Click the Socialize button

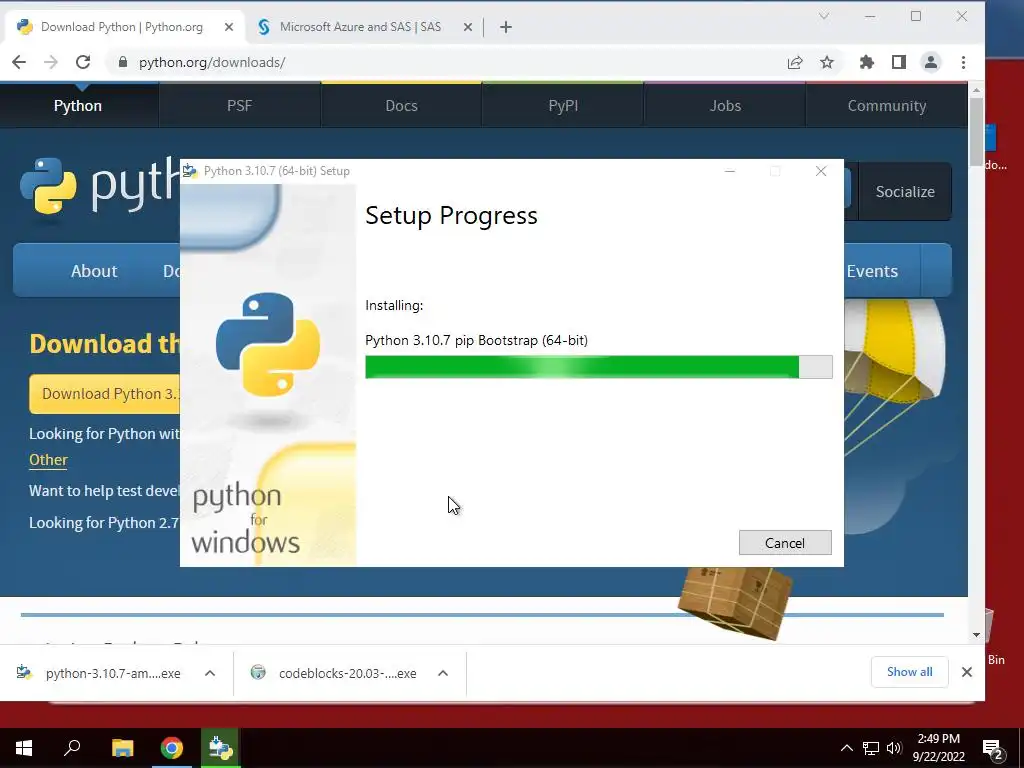click(x=905, y=191)
